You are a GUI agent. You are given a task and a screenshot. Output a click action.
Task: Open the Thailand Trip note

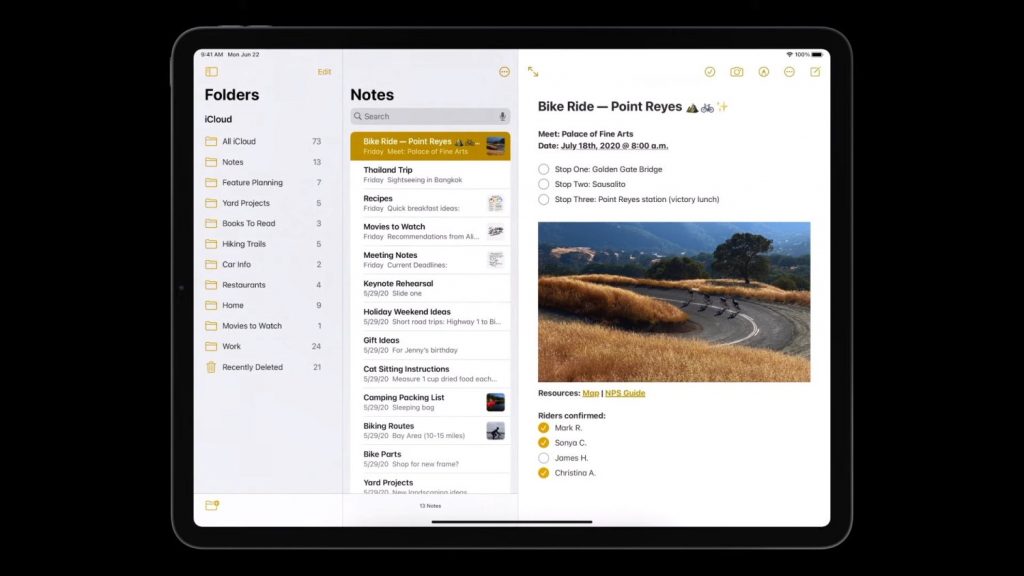pos(430,174)
